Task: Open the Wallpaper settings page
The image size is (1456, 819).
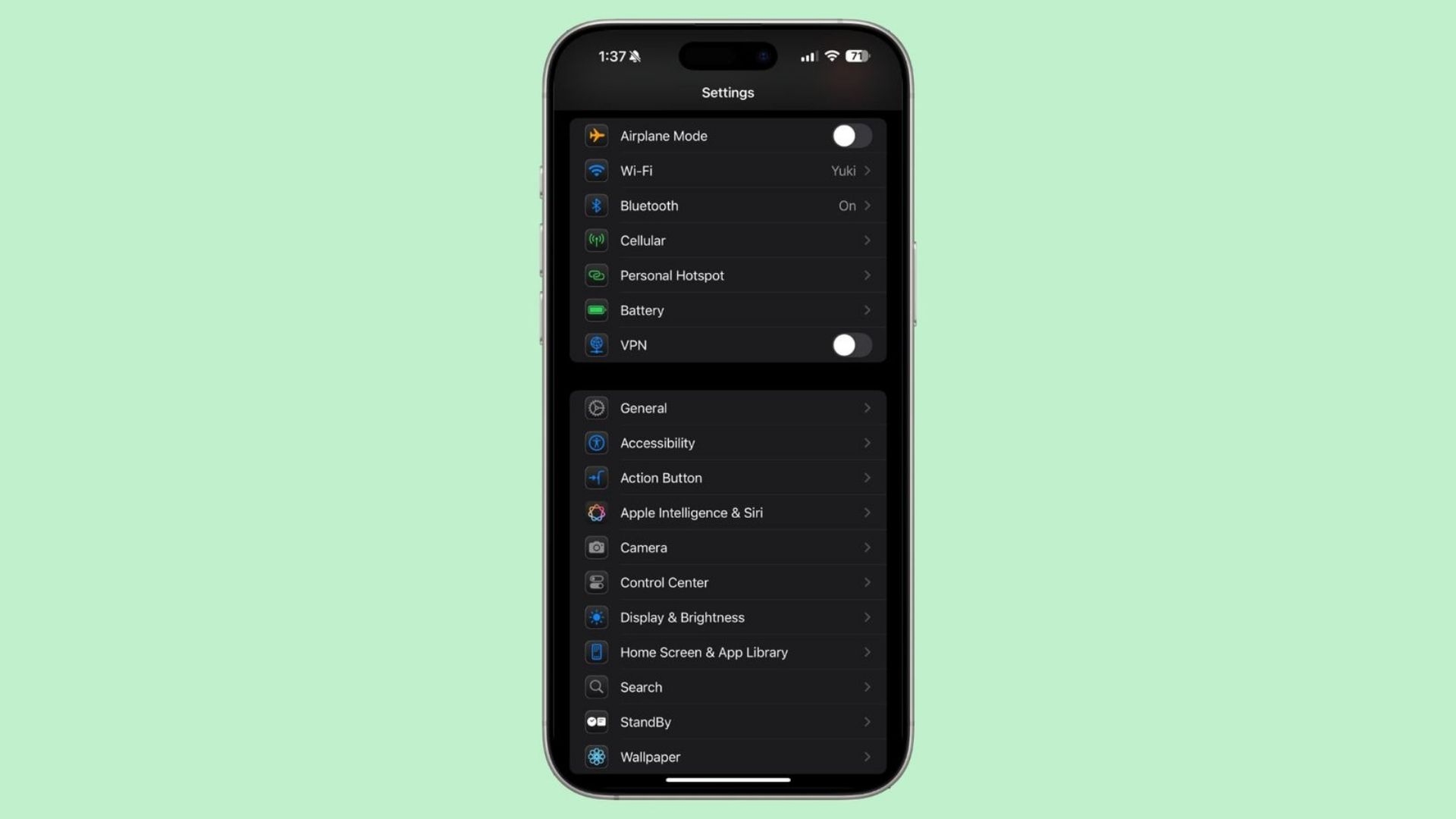Action: (728, 756)
